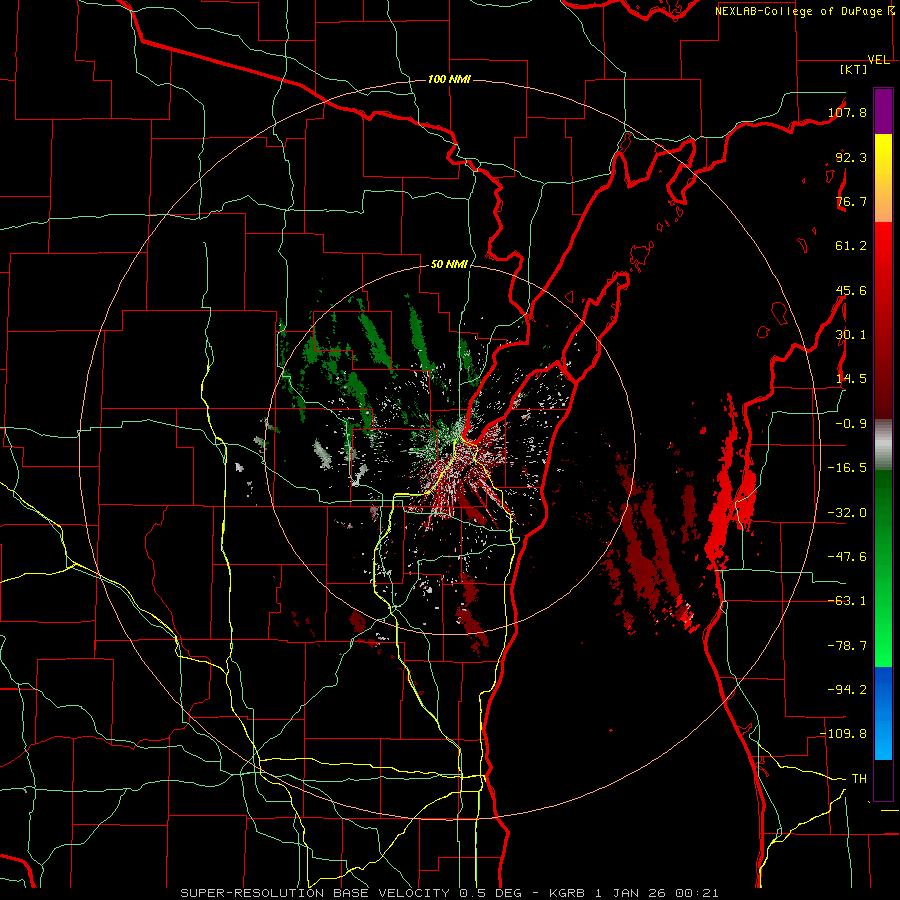The width and height of the screenshot is (900, 900).
Task: Click the -78.7 value on the velocity scale
Action: point(848,646)
